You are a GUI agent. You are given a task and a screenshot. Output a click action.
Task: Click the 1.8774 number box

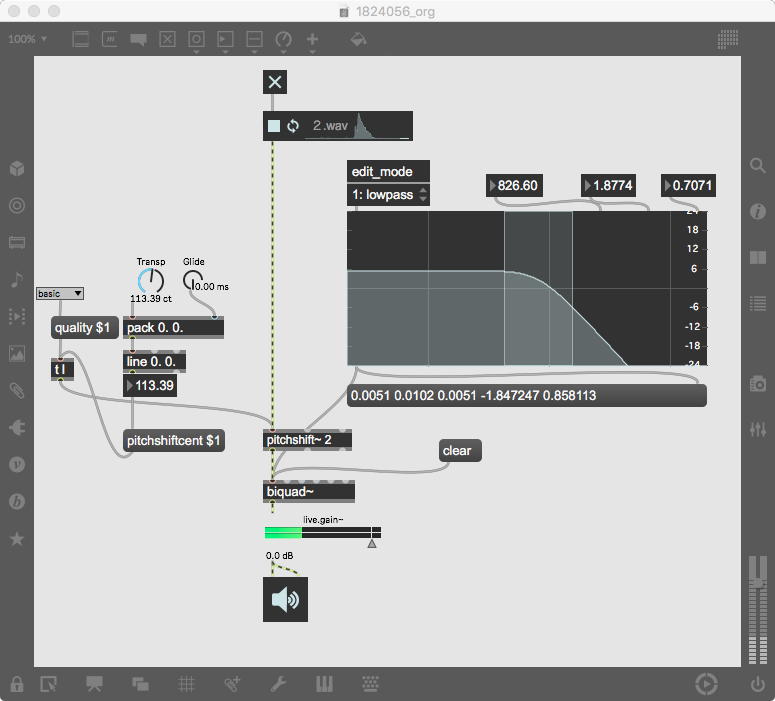(608, 186)
